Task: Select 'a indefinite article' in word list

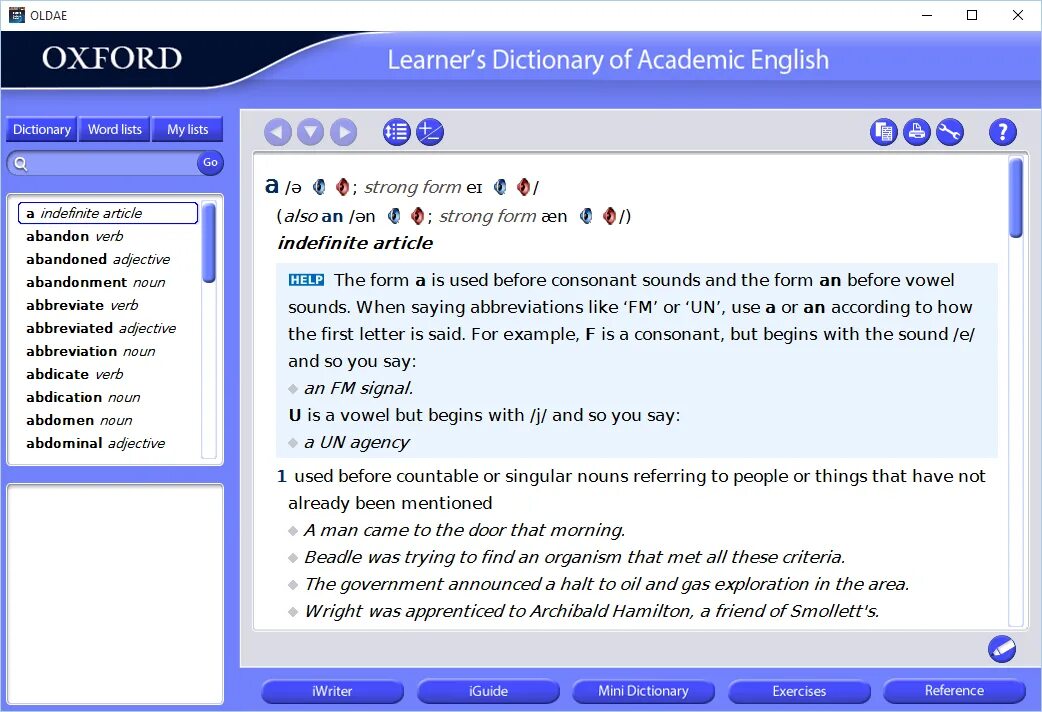Action: click(x=108, y=213)
